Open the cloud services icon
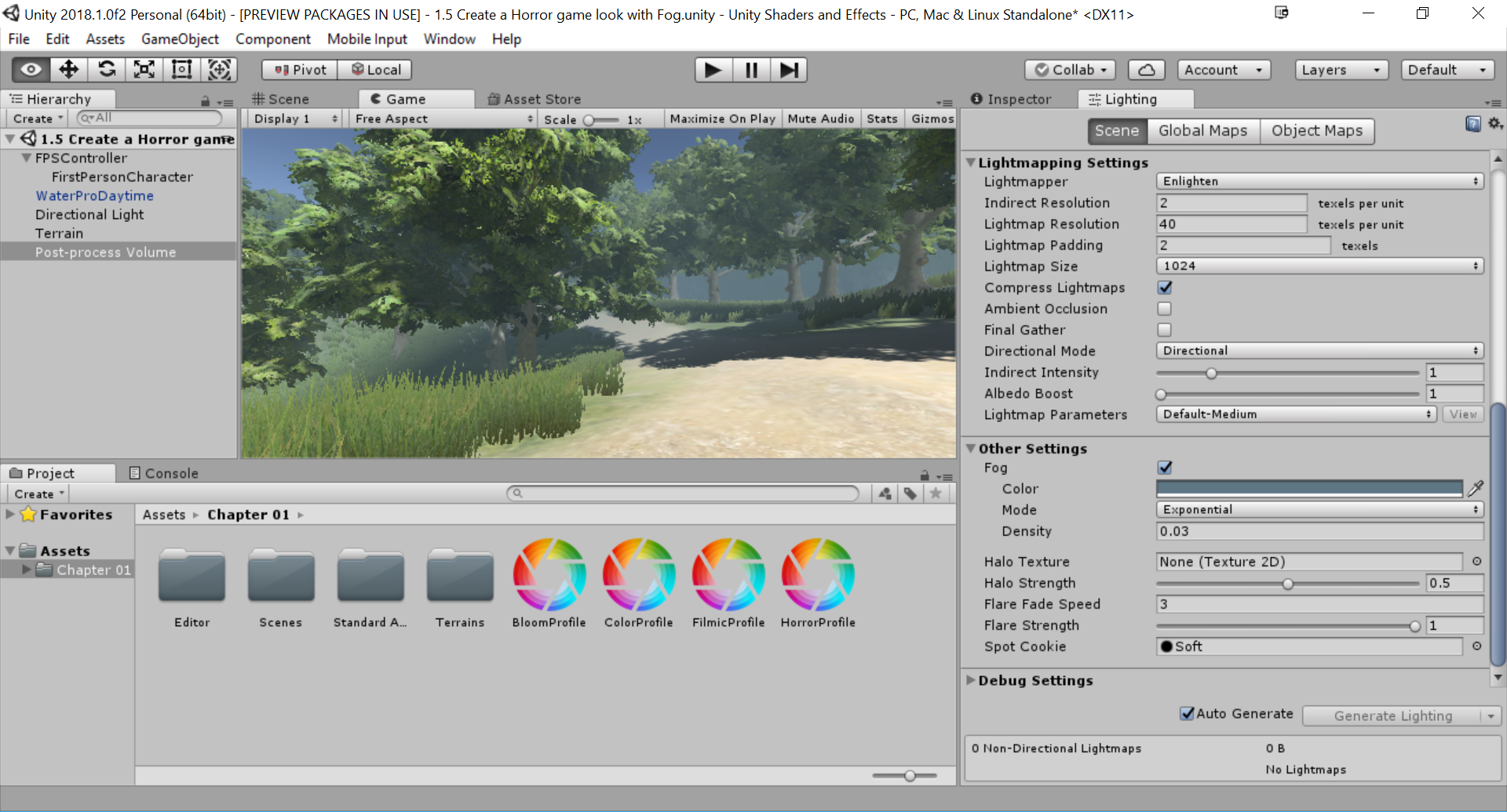Viewport: 1507px width, 812px height. [x=1146, y=70]
